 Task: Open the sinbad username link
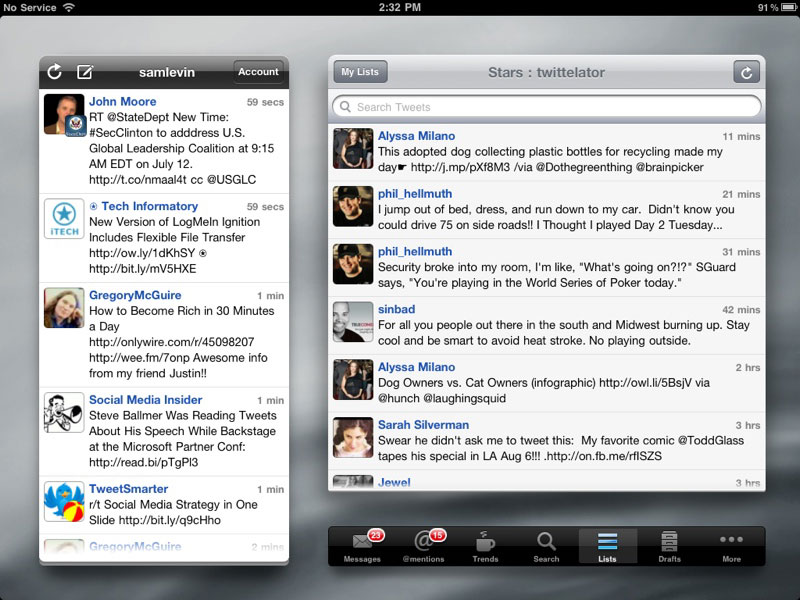[396, 309]
